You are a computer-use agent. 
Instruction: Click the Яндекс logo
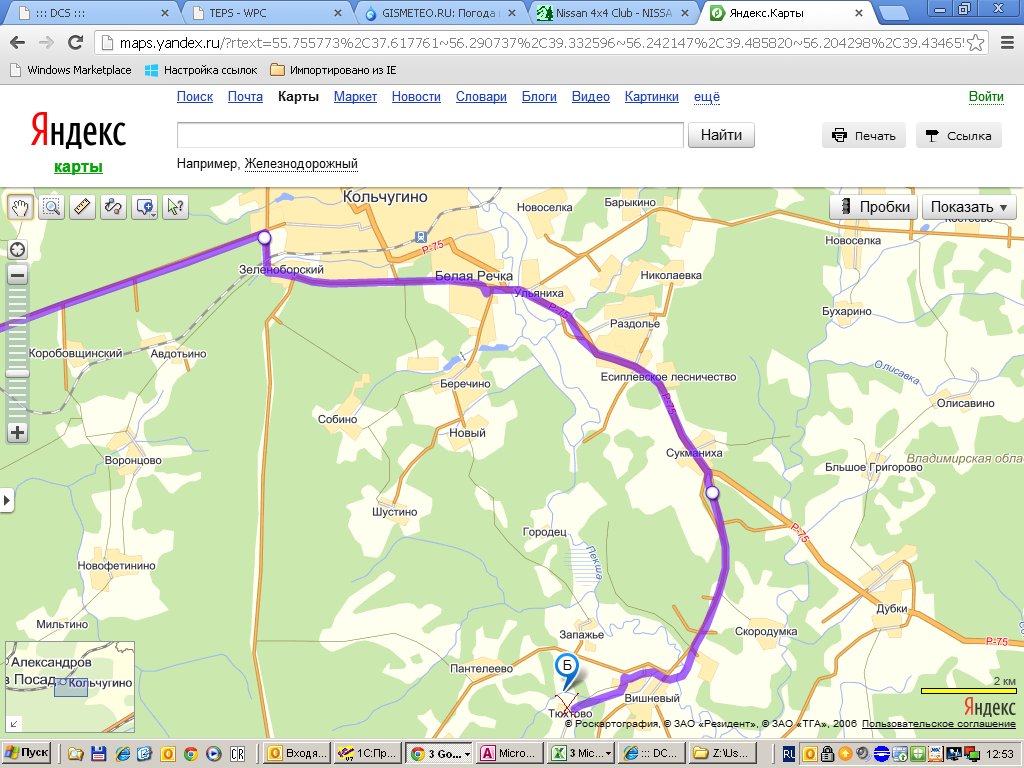[78, 131]
